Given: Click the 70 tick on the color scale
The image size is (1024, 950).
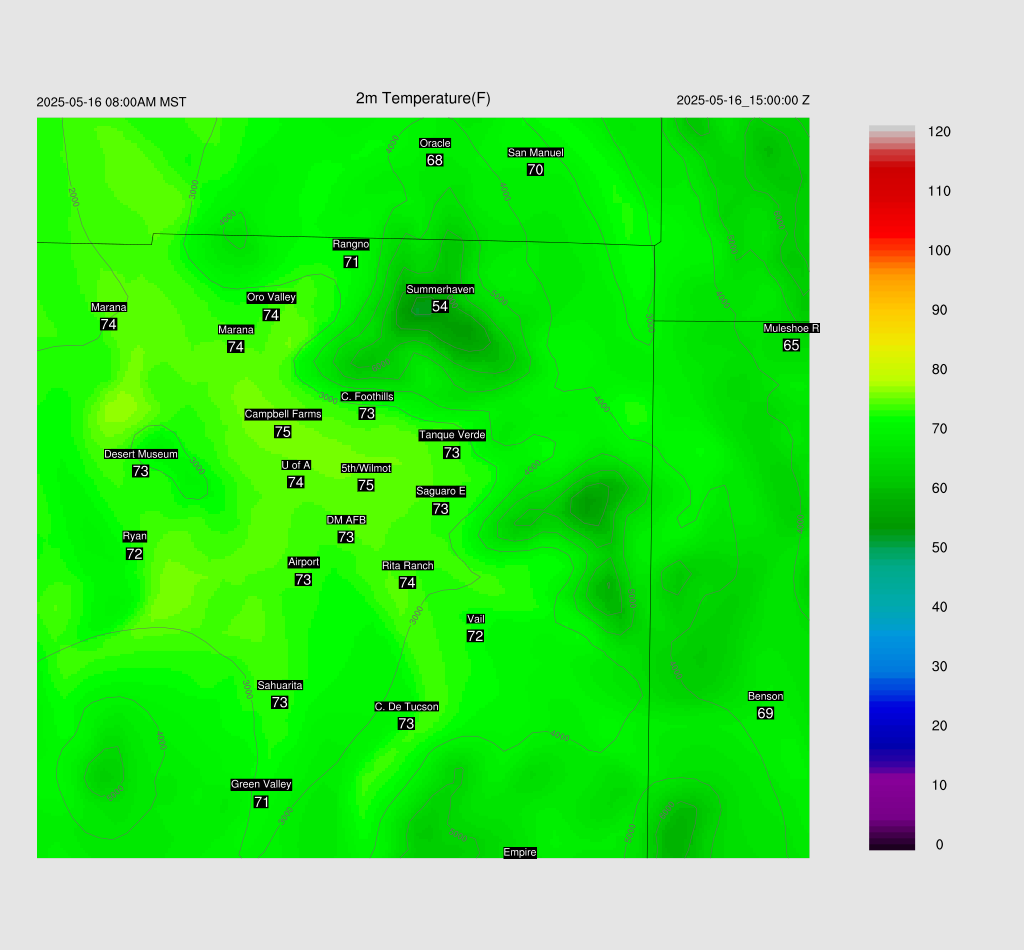Looking at the screenshot, I should coord(939,428).
